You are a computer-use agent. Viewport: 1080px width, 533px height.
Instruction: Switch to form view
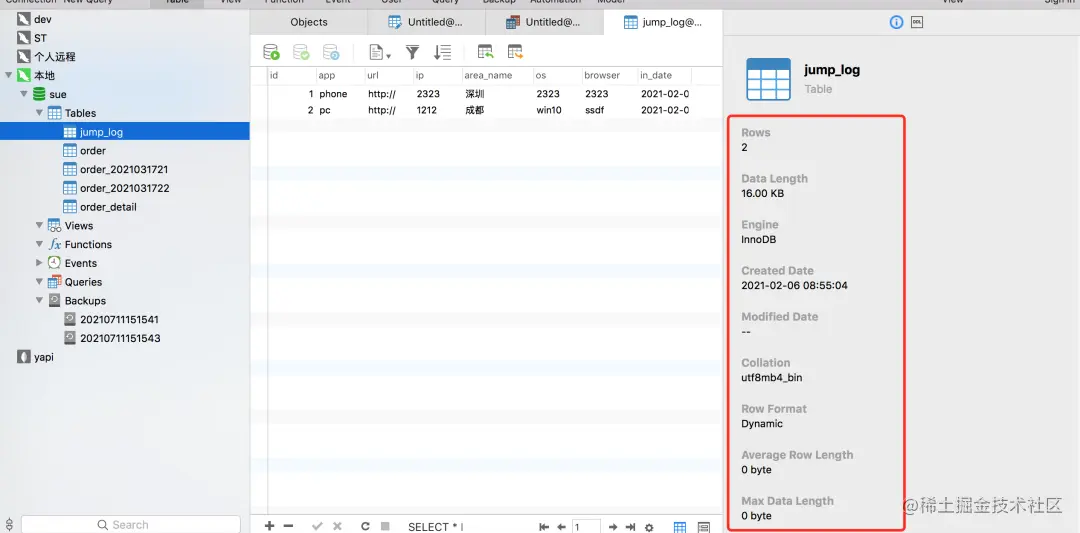(x=704, y=527)
